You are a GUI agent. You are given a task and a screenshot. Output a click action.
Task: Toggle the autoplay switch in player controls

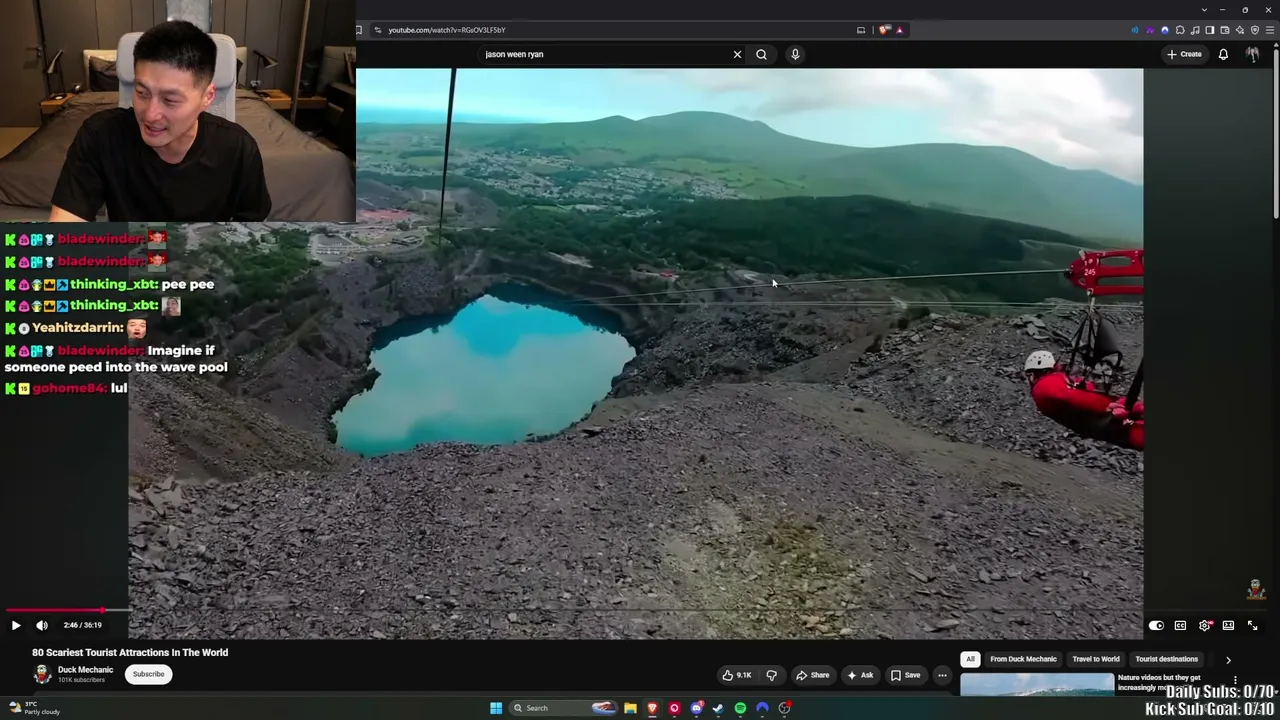[1156, 625]
